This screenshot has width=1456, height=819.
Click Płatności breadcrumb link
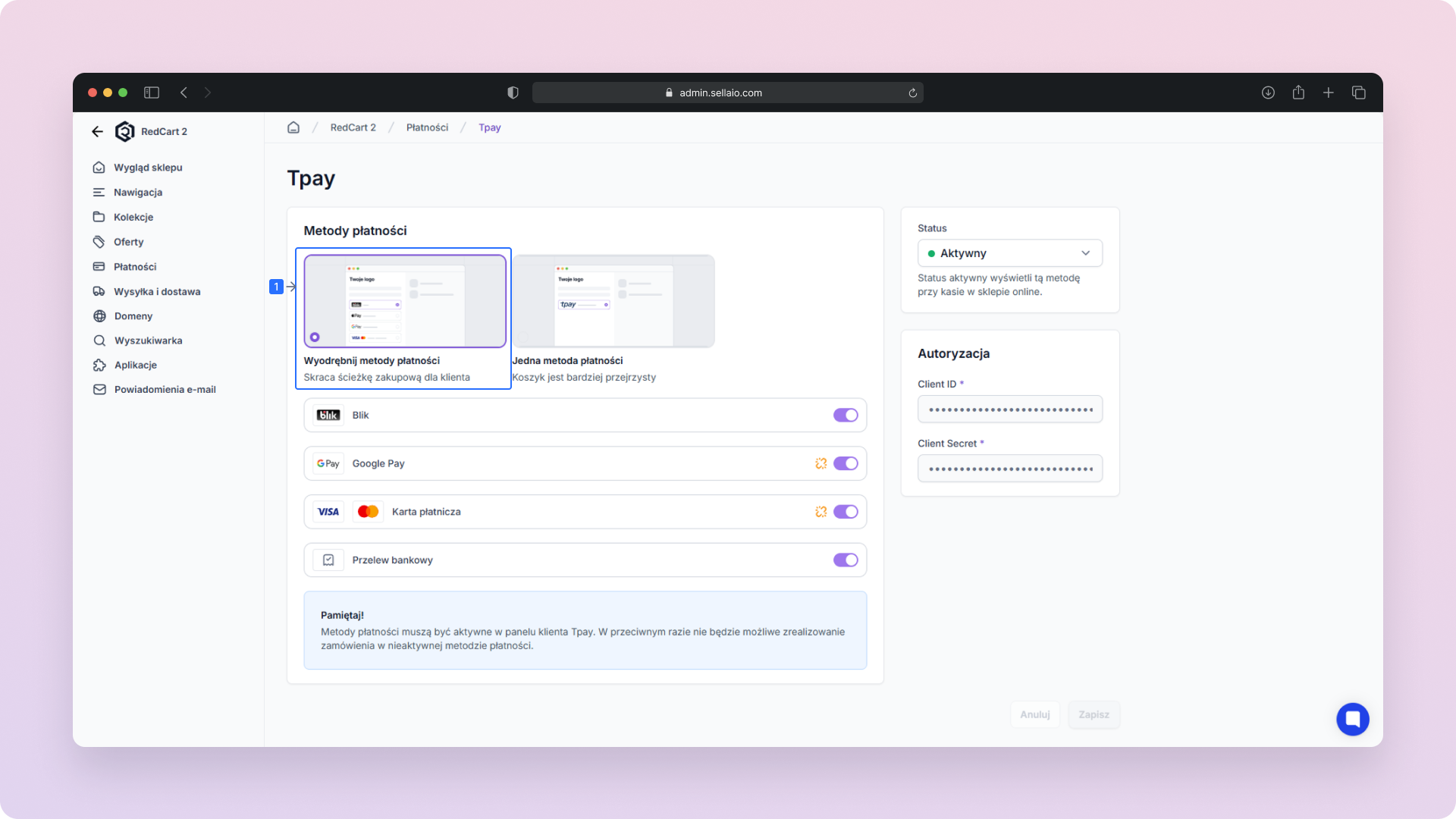tap(427, 127)
